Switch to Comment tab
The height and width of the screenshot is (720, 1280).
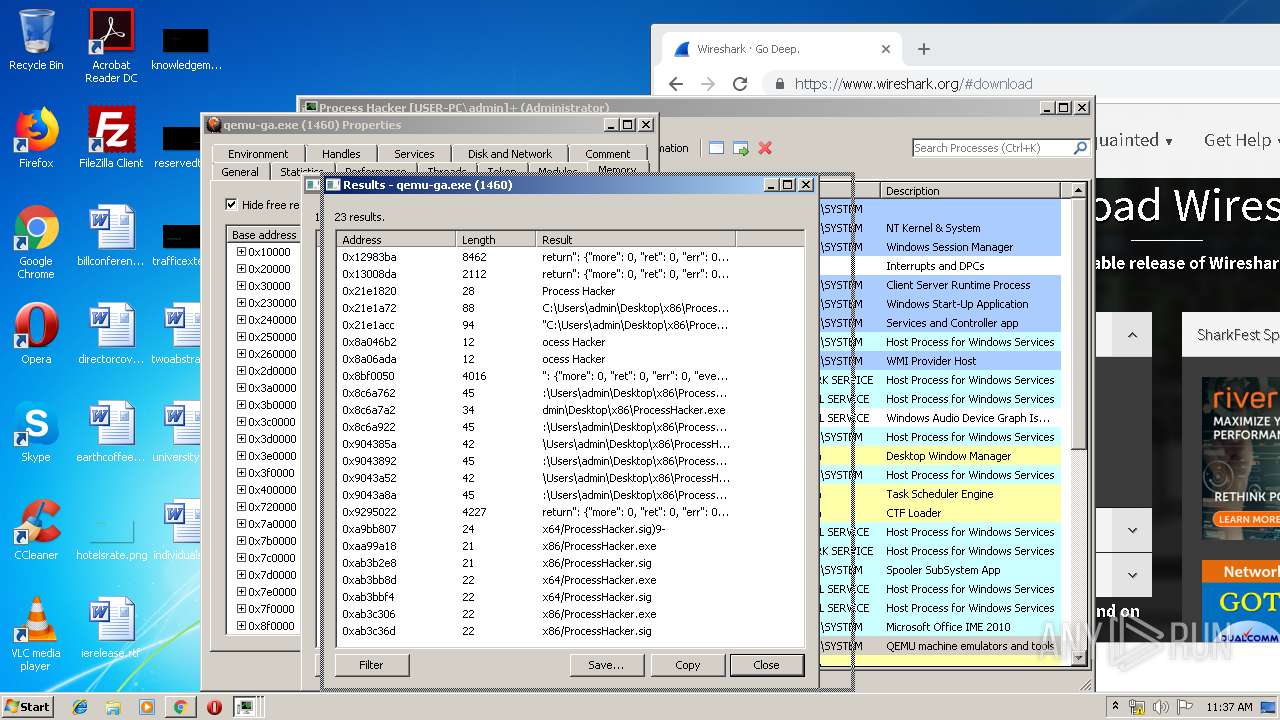(x=608, y=154)
